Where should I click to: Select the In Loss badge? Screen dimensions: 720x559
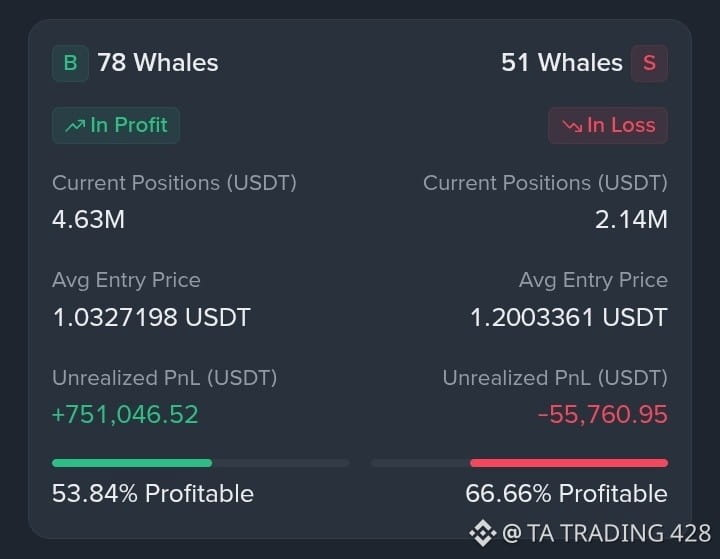tap(608, 125)
